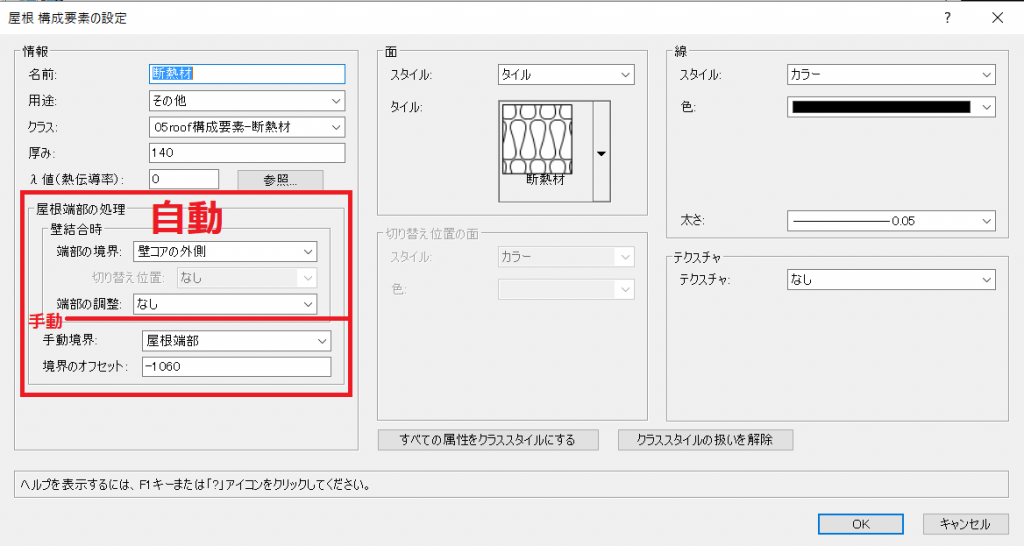The width and height of the screenshot is (1024, 546).
Task: Open tile picker arrow beside 断熱材 thumbnail
Action: click(602, 153)
